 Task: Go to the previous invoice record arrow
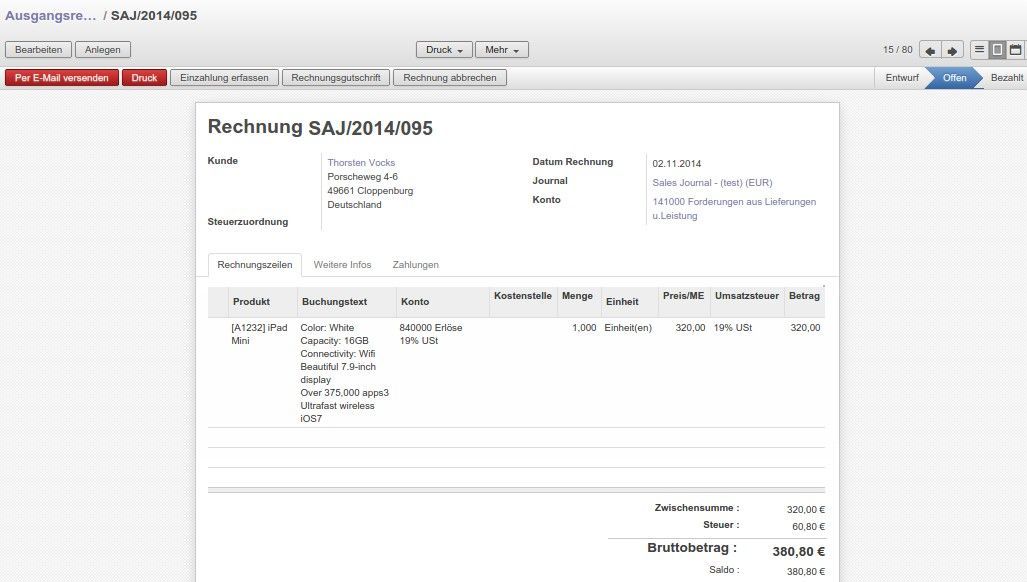click(930, 50)
